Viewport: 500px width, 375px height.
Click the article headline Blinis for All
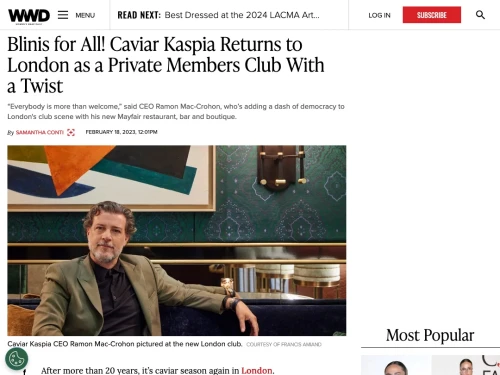point(166,65)
